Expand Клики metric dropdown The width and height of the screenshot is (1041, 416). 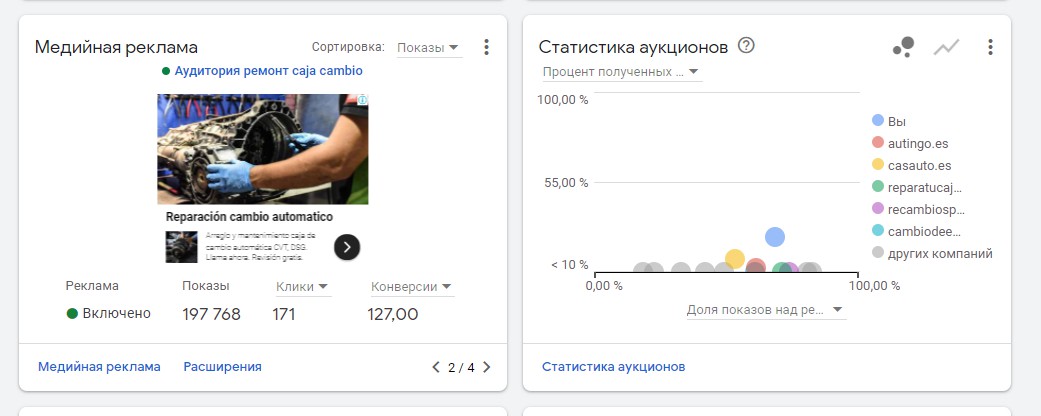[x=303, y=287]
